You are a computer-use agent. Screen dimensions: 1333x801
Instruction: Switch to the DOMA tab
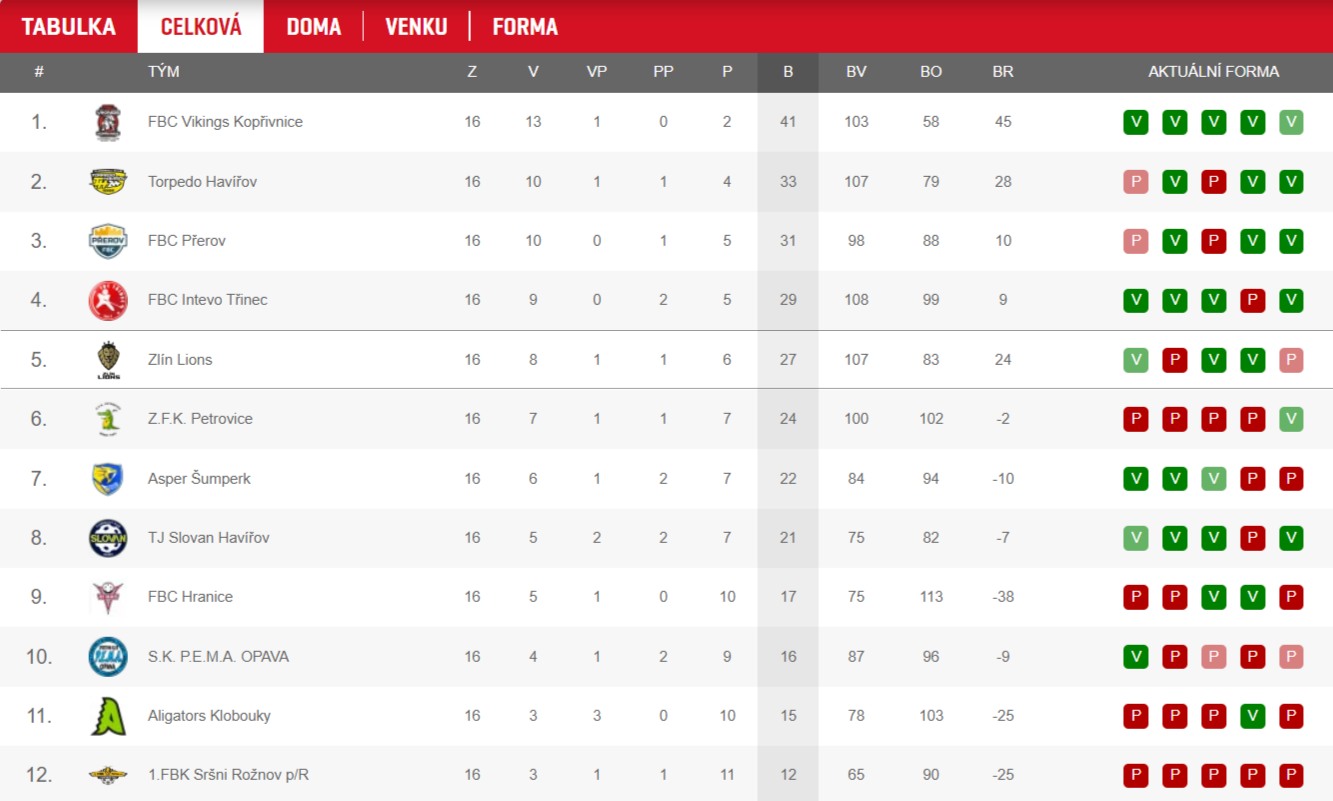314,27
